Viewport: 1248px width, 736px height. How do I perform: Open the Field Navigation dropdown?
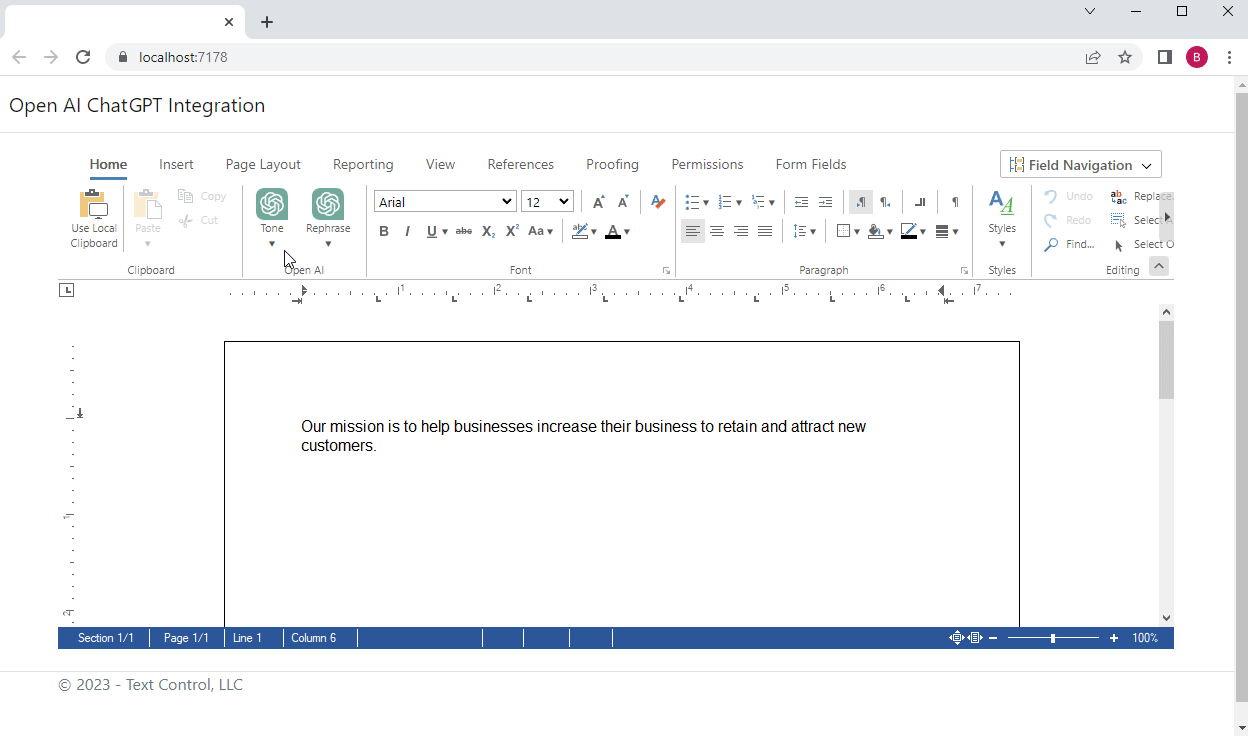click(1080, 164)
